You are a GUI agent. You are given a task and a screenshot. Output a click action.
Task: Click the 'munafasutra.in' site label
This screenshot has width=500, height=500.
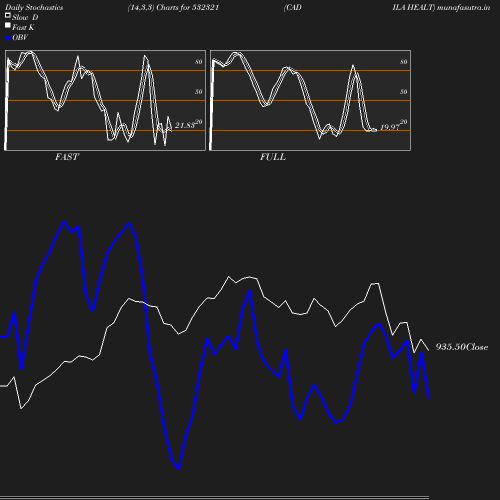point(463,7)
